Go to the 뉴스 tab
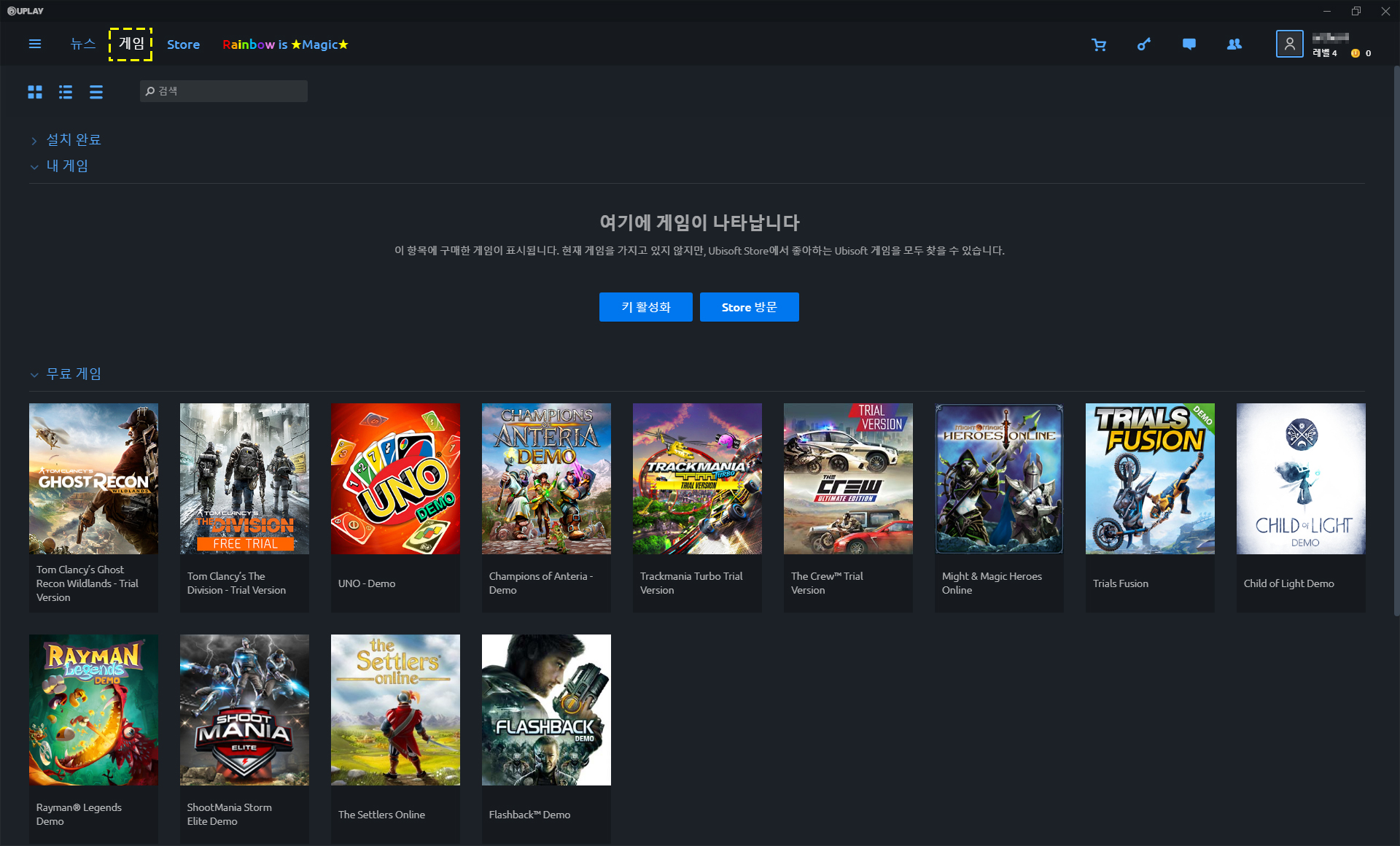This screenshot has width=1400, height=846. click(82, 44)
